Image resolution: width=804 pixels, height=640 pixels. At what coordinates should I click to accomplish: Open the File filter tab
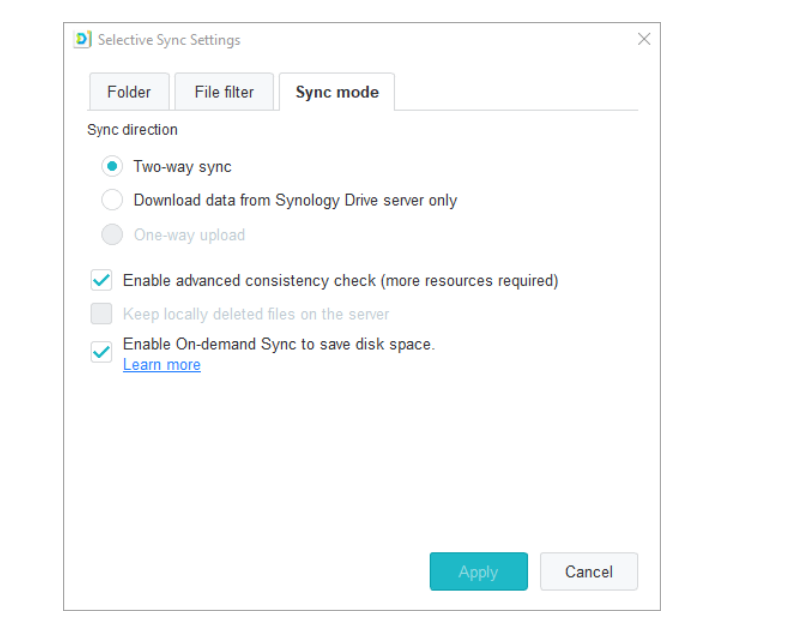click(224, 92)
